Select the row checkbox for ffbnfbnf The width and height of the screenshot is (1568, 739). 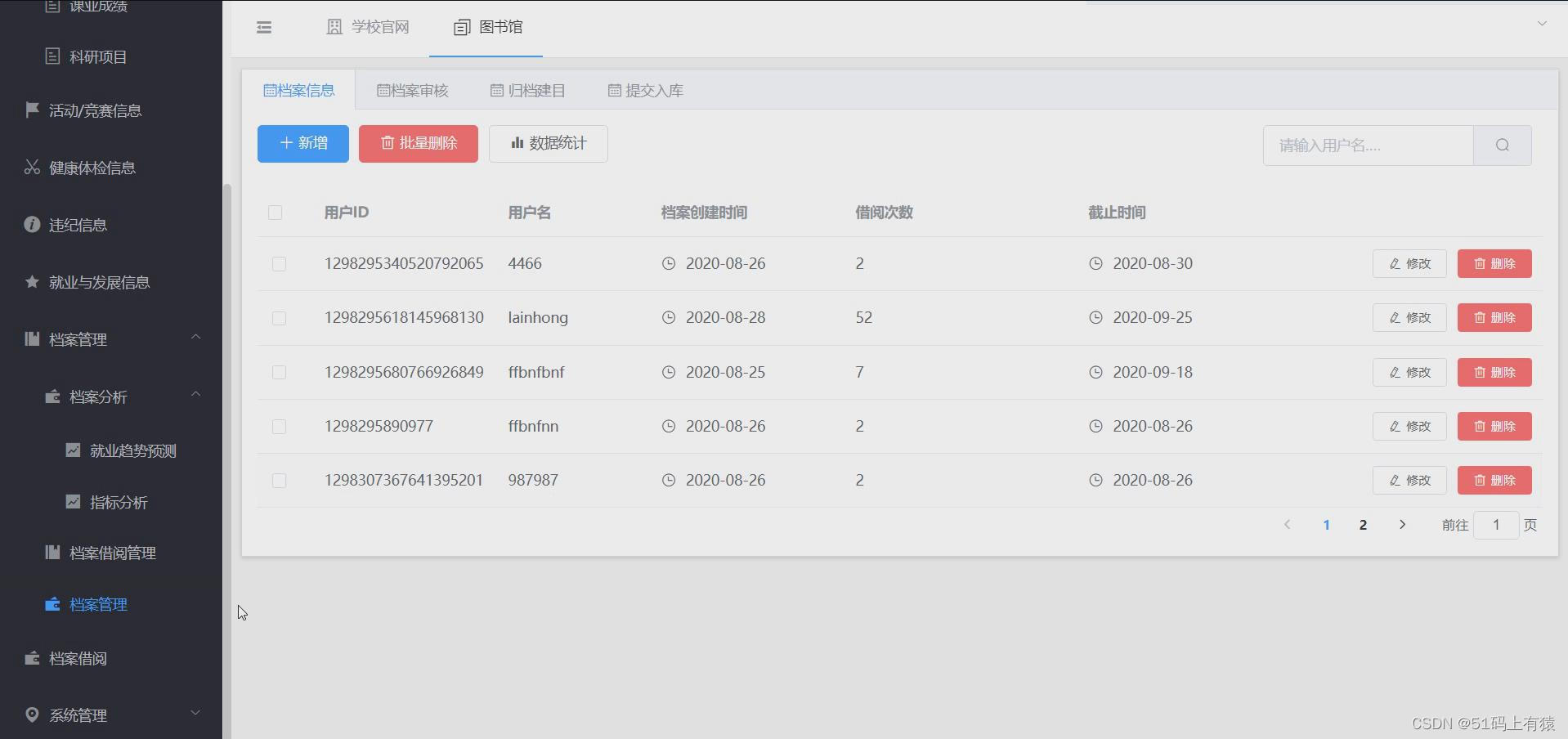point(279,373)
